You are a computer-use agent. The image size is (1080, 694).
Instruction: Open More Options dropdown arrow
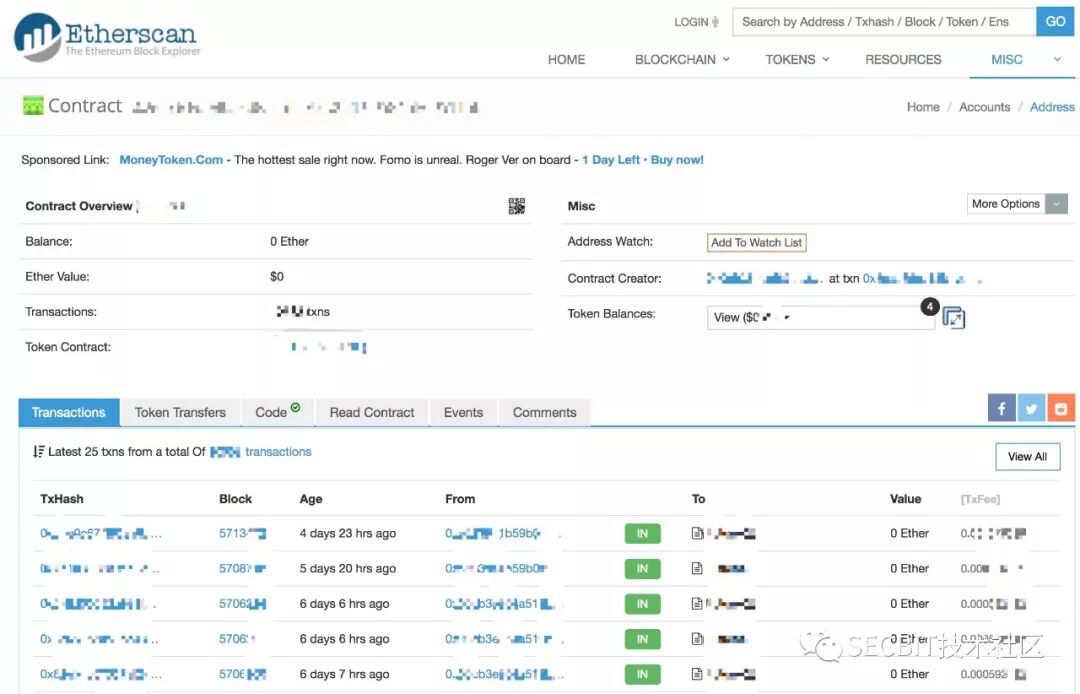pyautogui.click(x=1057, y=204)
